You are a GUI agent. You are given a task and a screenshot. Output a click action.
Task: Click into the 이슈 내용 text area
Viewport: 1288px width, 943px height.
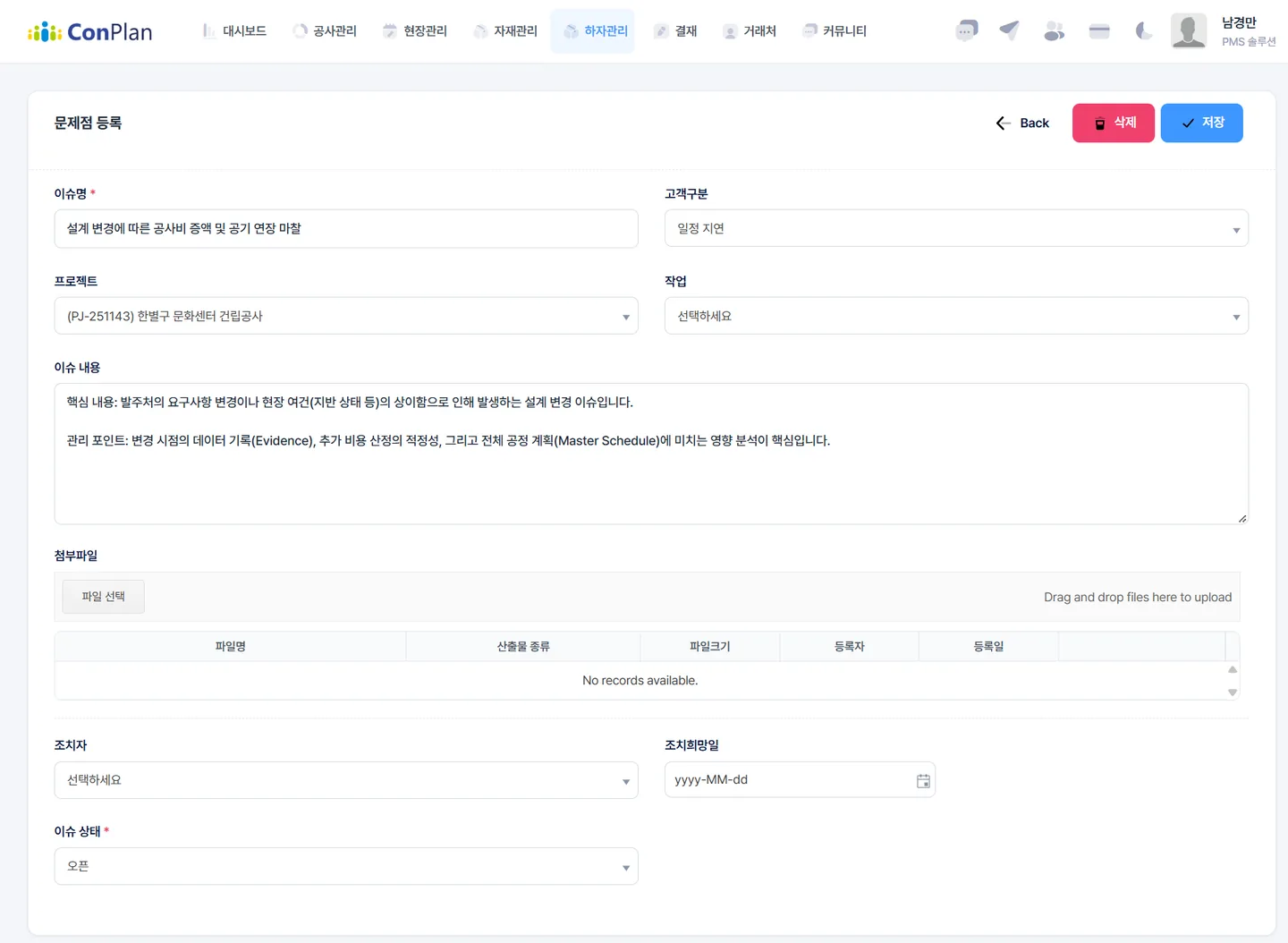coord(651,454)
